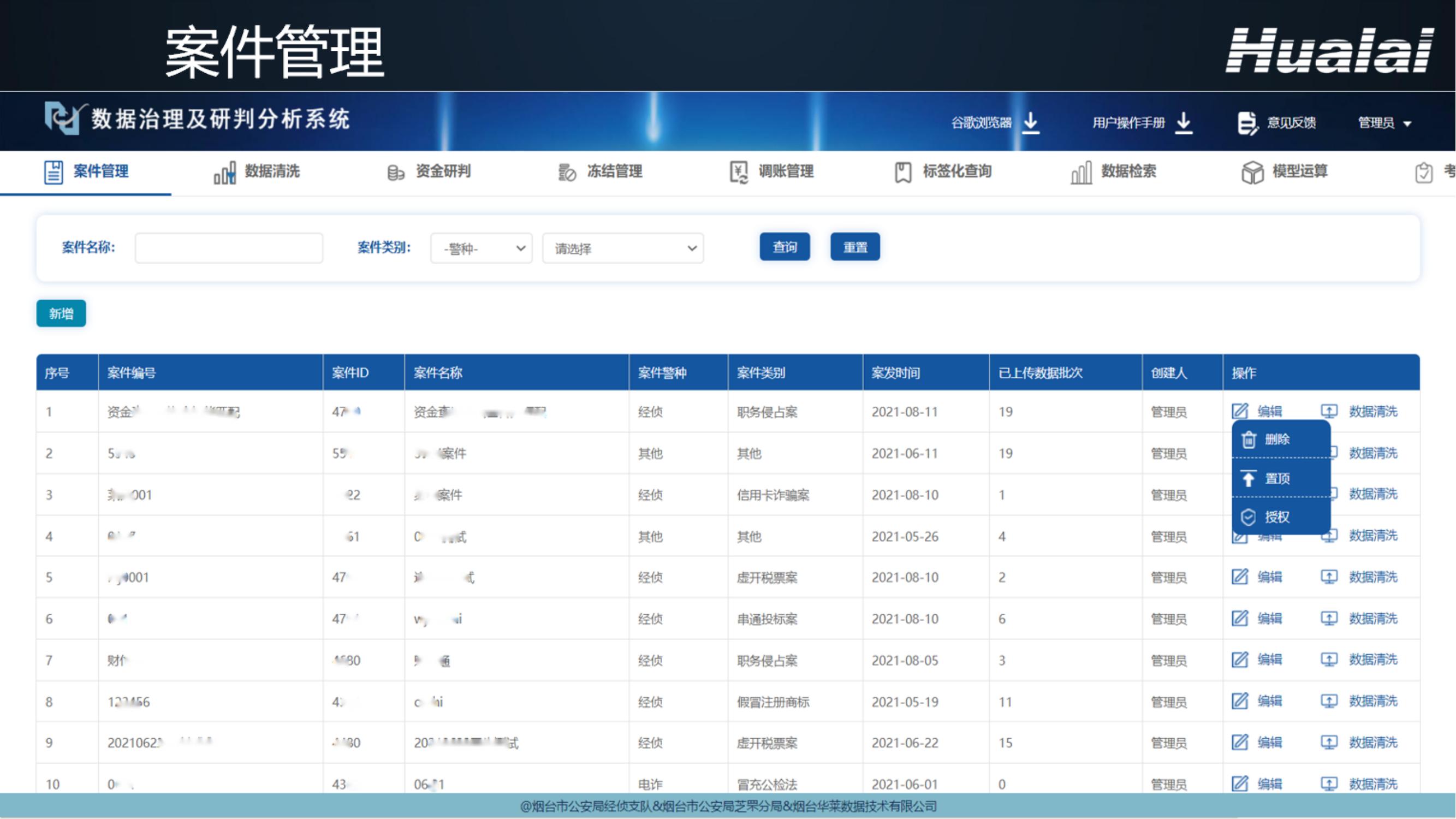Focus the 案件名称 input field
The image size is (1456, 819).
tap(229, 248)
